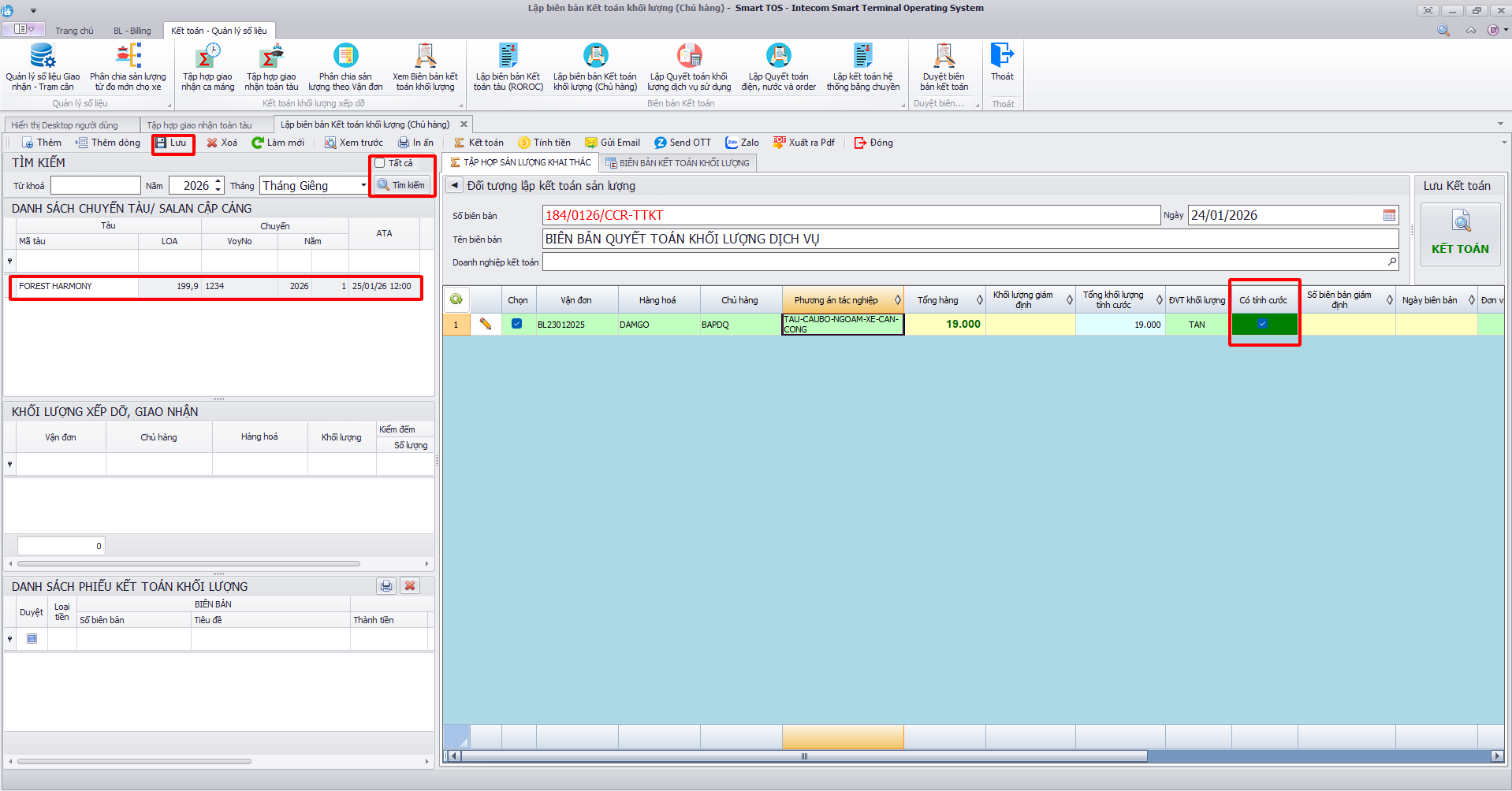Click Phân chia sản lượng theo Vận đơn icon
This screenshot has width=1512, height=791.
click(x=345, y=57)
